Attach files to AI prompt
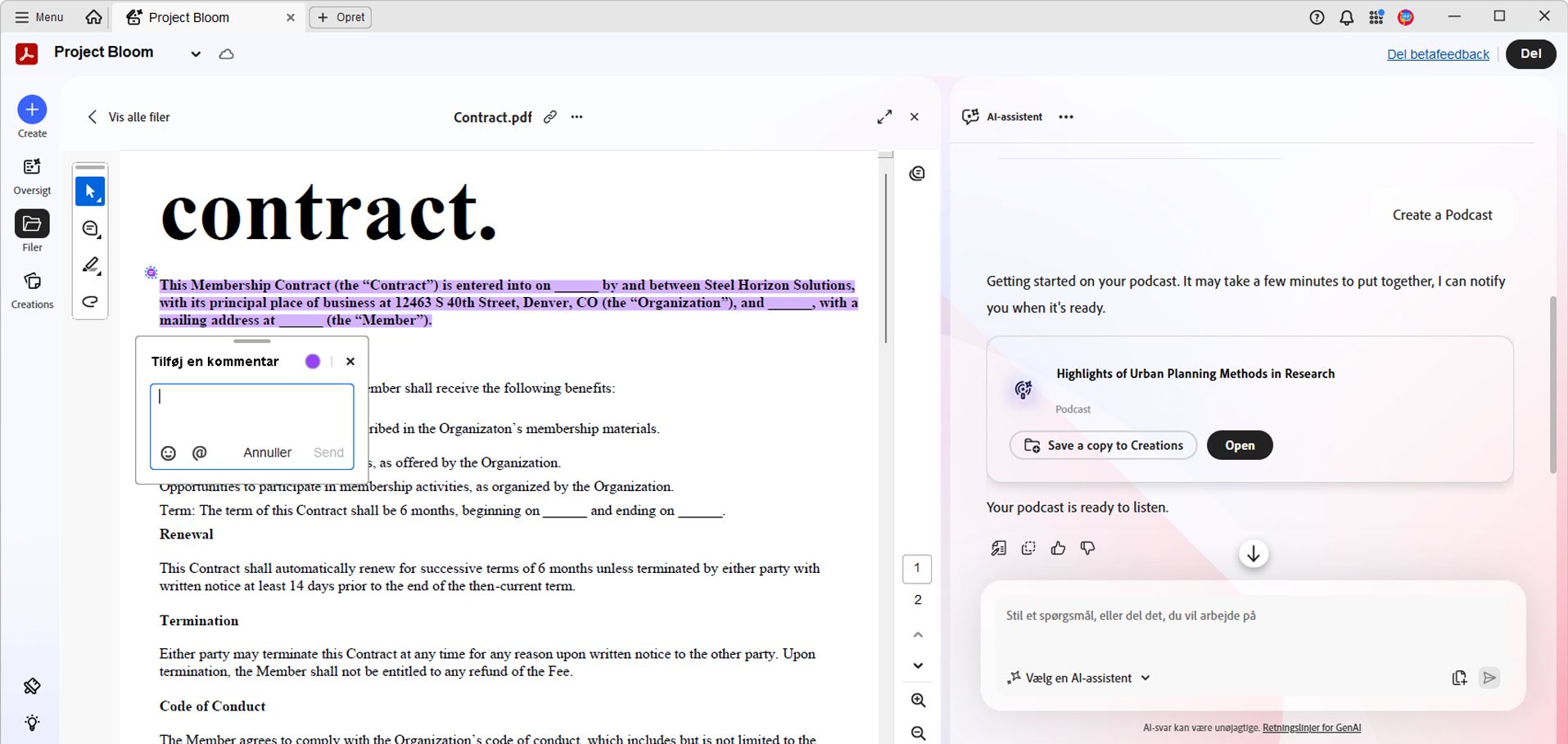The height and width of the screenshot is (744, 1568). point(1459,678)
